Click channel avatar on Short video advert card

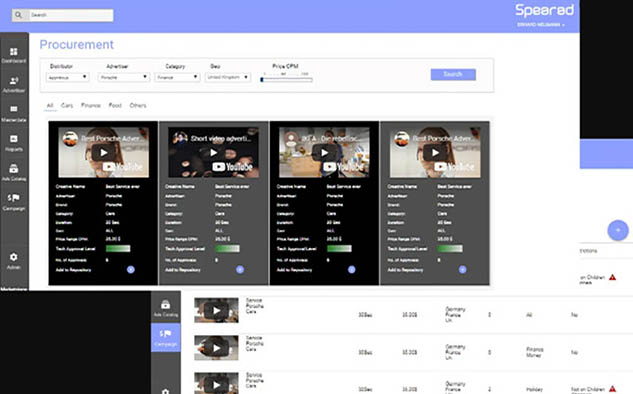pos(180,138)
